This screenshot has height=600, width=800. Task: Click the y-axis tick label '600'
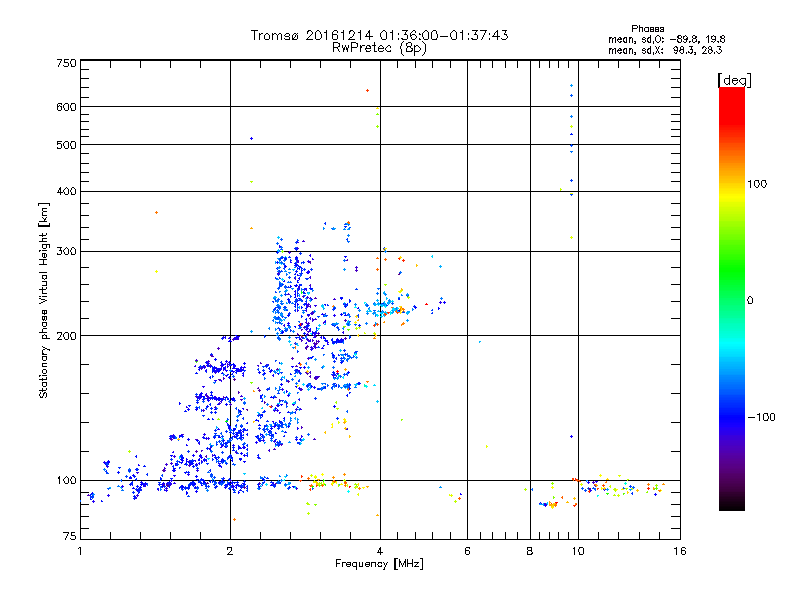click(x=67, y=107)
